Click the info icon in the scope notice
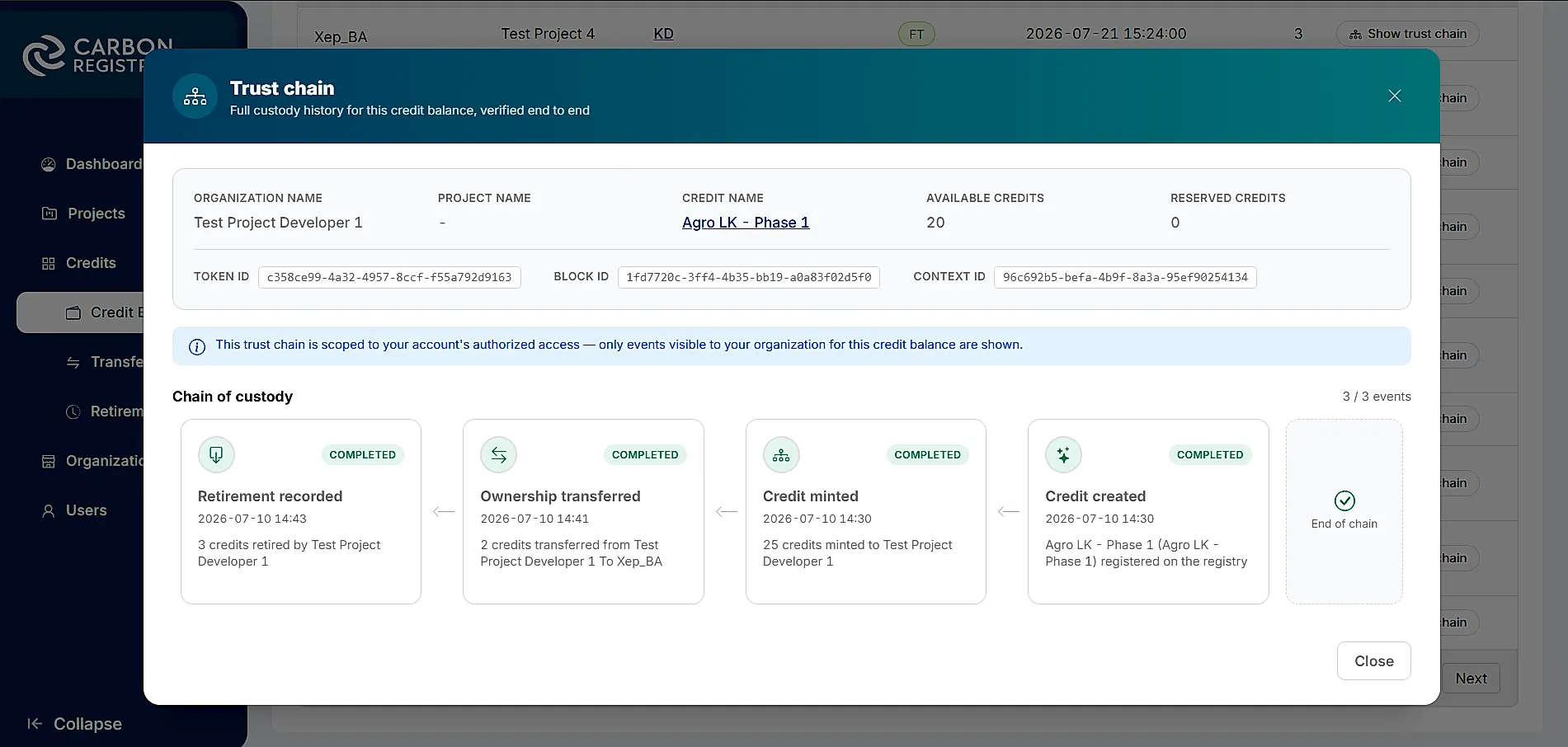 pyautogui.click(x=197, y=346)
